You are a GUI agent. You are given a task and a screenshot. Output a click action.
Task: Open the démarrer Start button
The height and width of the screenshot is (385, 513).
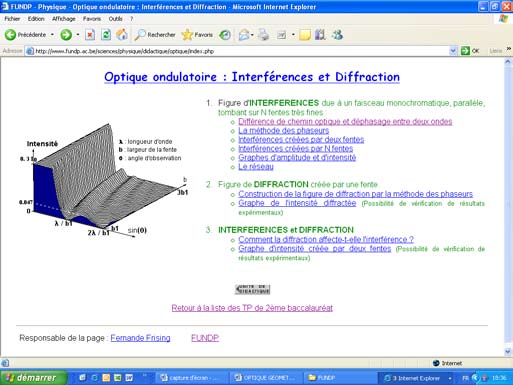(34, 378)
